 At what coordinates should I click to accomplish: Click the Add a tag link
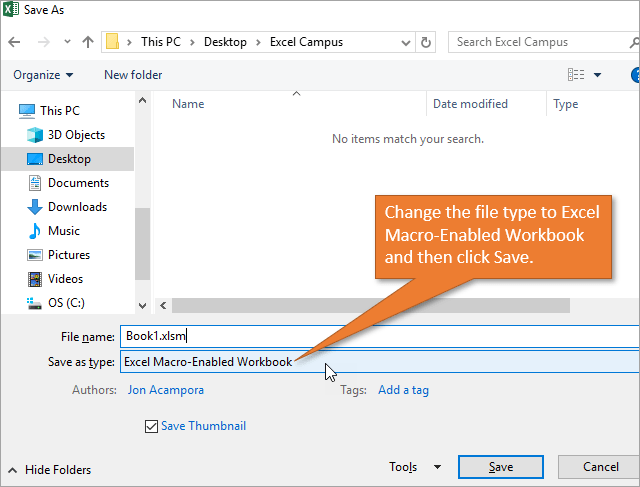click(403, 390)
